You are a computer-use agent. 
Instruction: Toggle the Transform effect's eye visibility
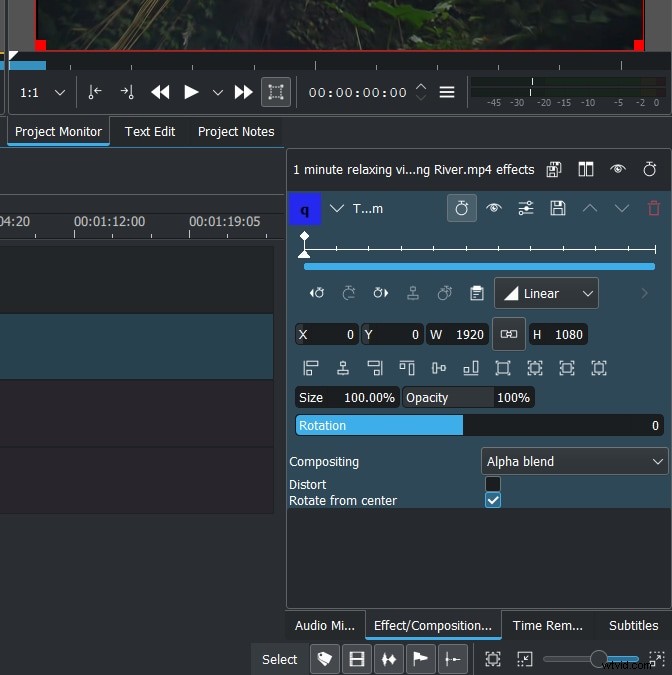coord(493,208)
